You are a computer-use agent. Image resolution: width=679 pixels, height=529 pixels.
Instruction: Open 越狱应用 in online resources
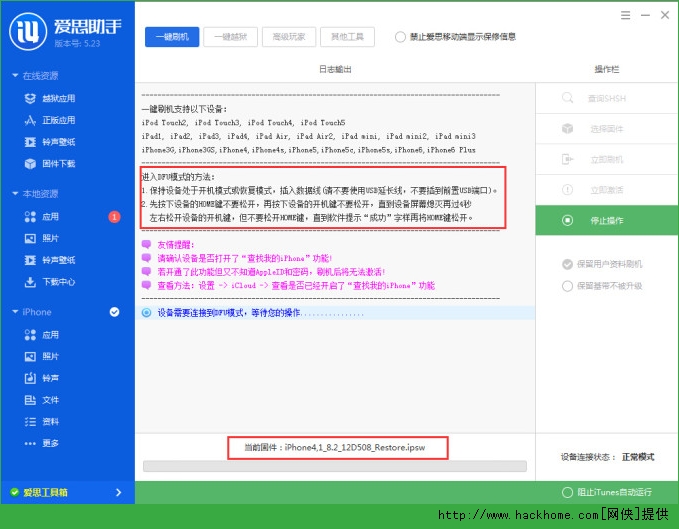pos(58,99)
